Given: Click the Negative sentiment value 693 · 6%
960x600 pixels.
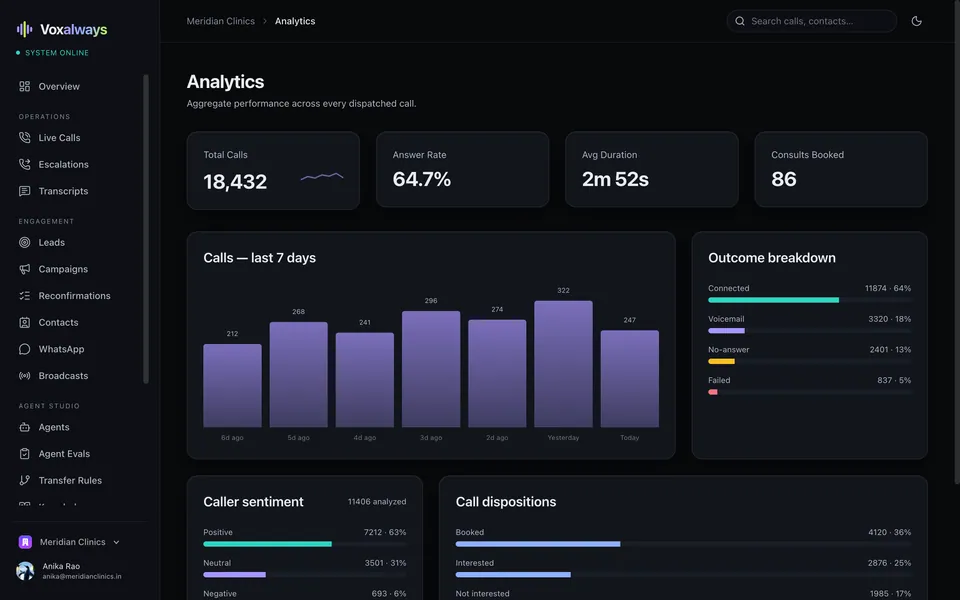Looking at the screenshot, I should tap(389, 593).
